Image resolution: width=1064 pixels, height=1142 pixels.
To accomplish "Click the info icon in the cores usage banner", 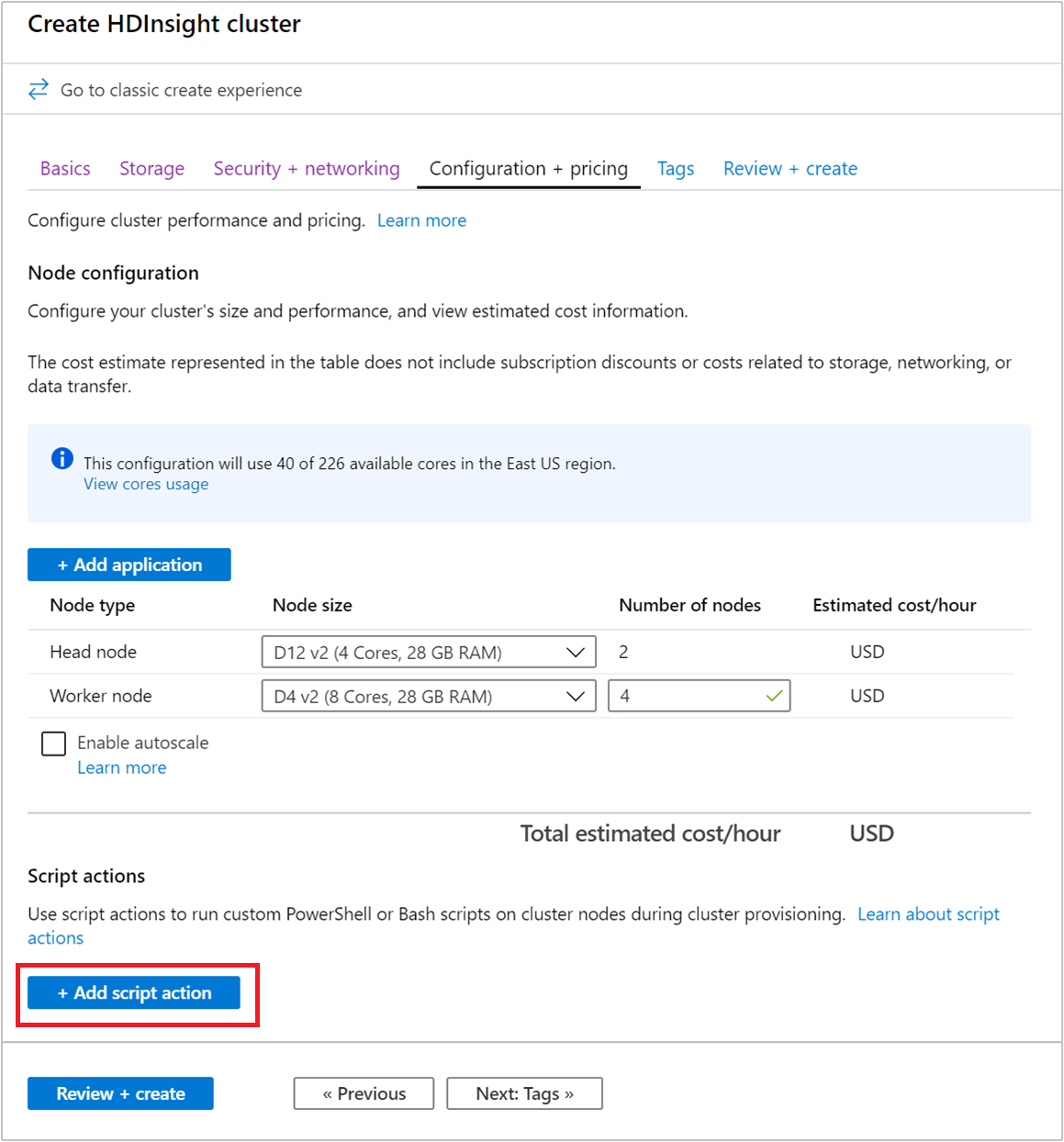I will (x=62, y=457).
